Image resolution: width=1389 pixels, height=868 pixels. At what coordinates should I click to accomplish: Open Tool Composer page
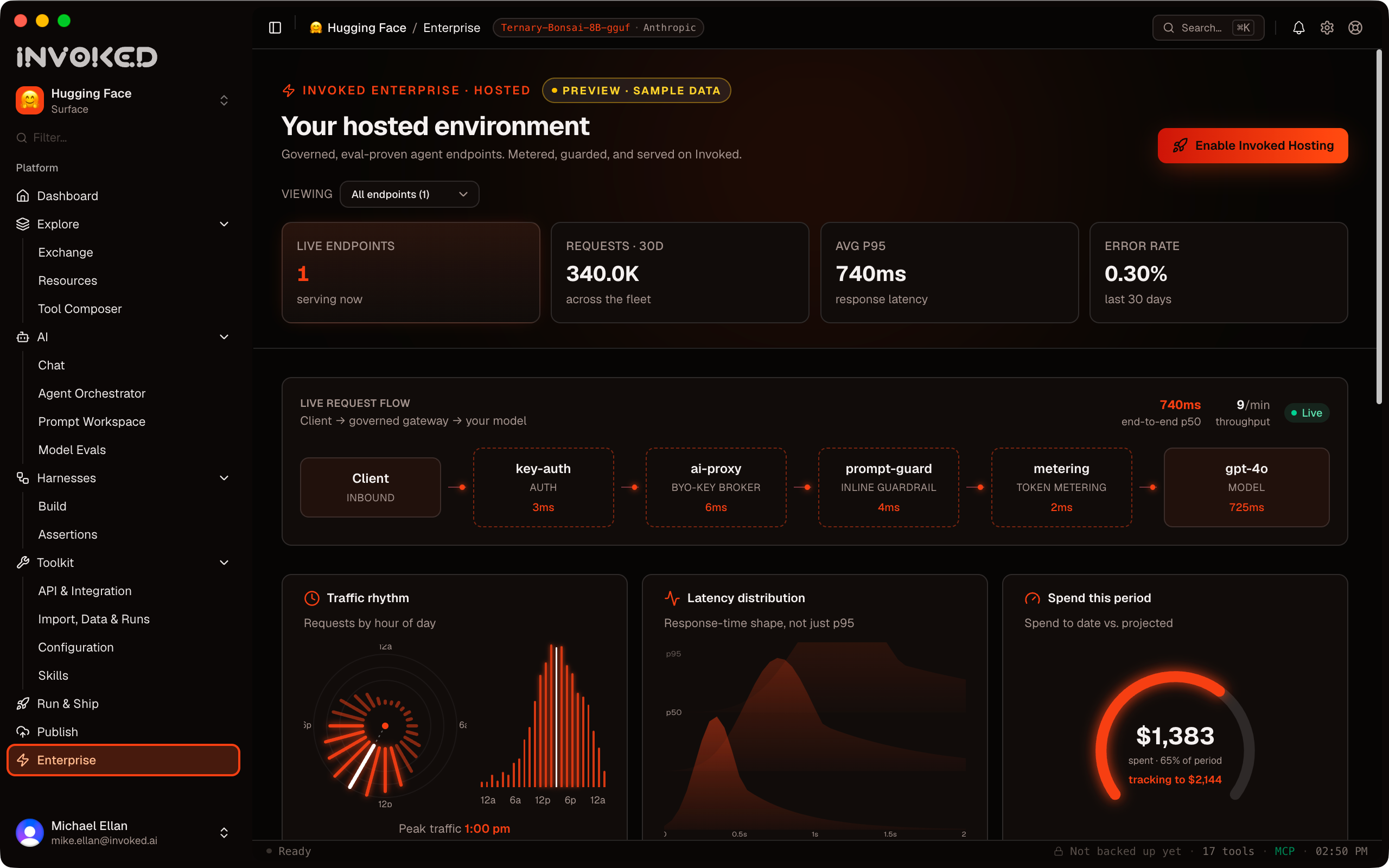click(80, 309)
